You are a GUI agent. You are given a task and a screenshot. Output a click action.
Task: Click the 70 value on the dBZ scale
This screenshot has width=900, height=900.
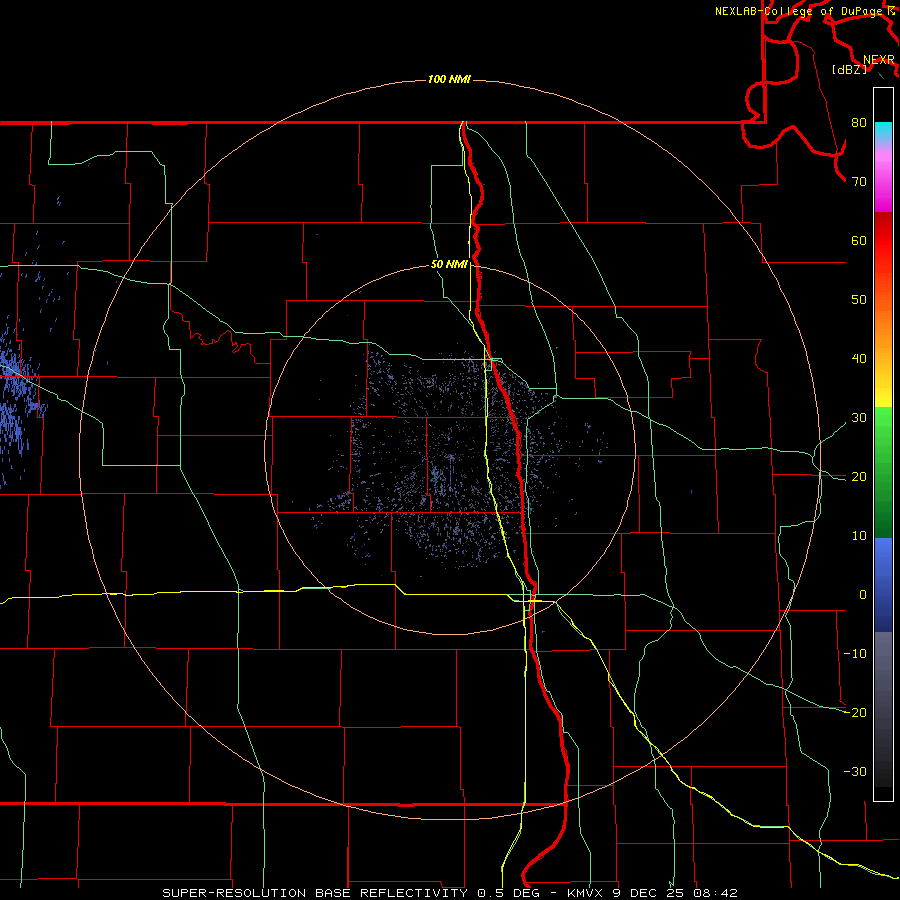pyautogui.click(x=859, y=182)
